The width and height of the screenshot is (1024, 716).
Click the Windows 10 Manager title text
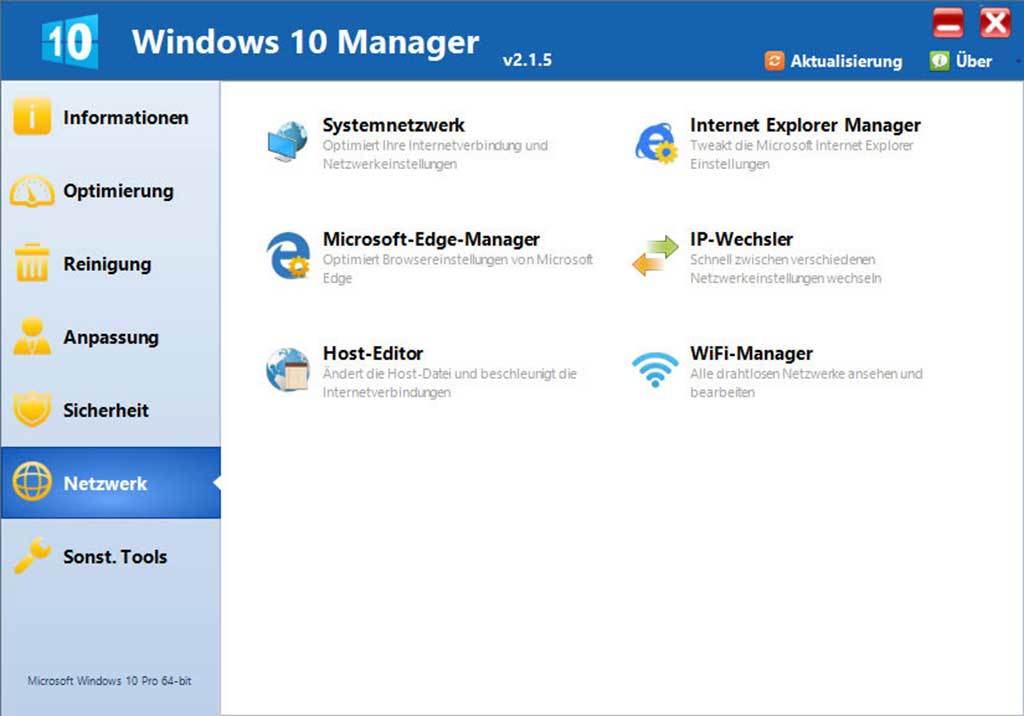click(306, 42)
